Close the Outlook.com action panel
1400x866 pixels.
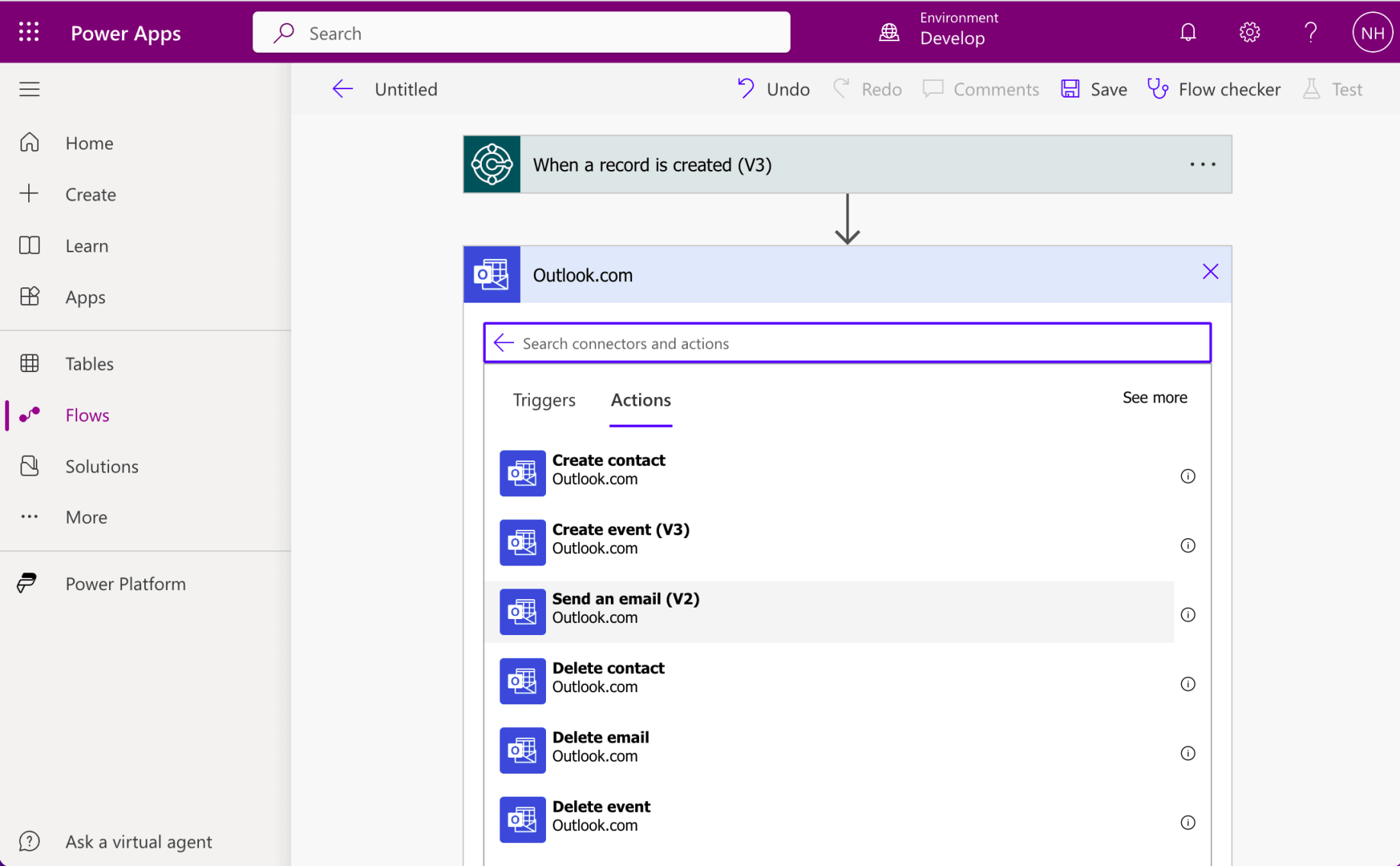tap(1209, 272)
